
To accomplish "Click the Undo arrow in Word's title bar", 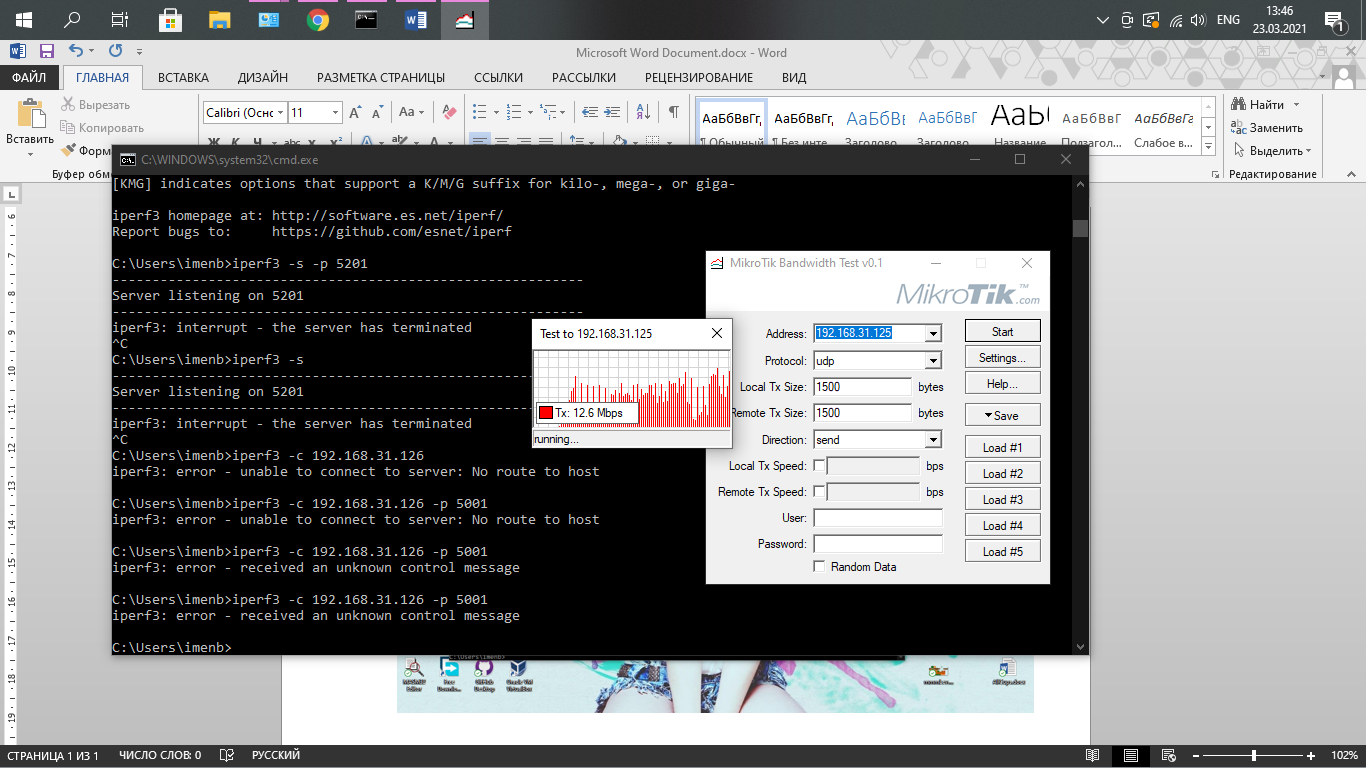I will tap(76, 51).
